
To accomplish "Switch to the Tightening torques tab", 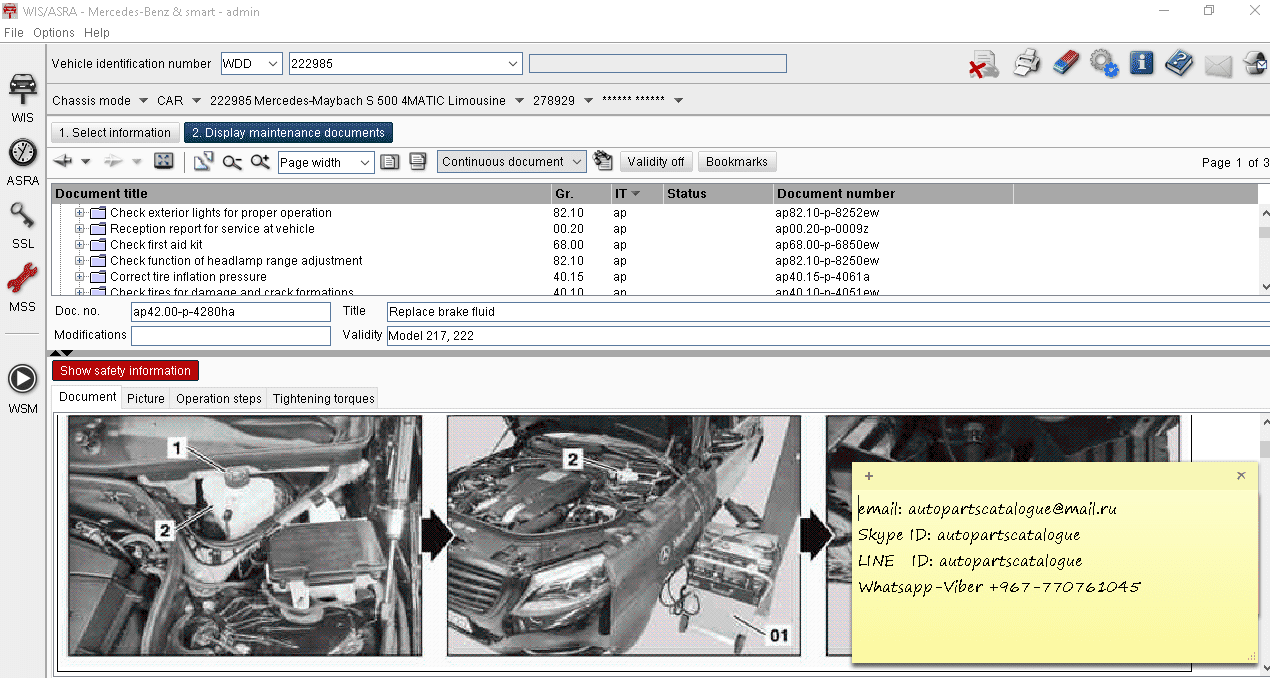I will click(x=323, y=398).
